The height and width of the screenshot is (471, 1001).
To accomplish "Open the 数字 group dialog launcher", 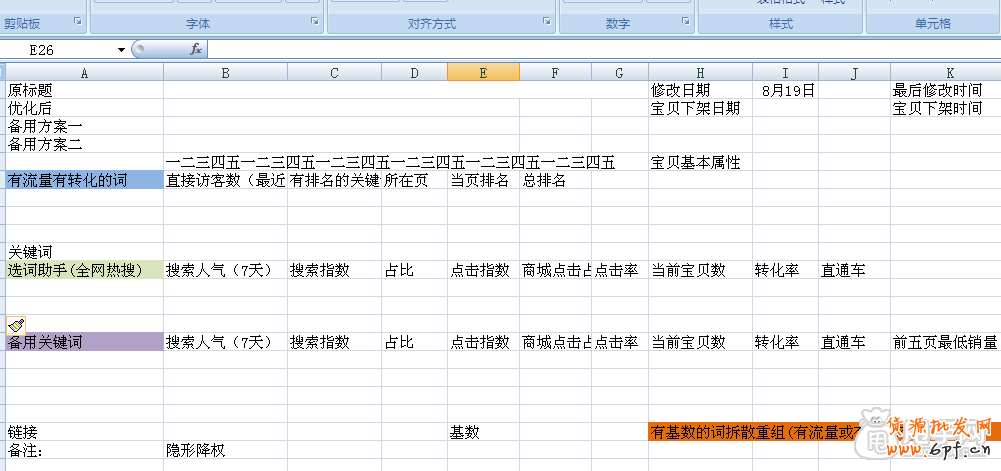I will point(685,21).
